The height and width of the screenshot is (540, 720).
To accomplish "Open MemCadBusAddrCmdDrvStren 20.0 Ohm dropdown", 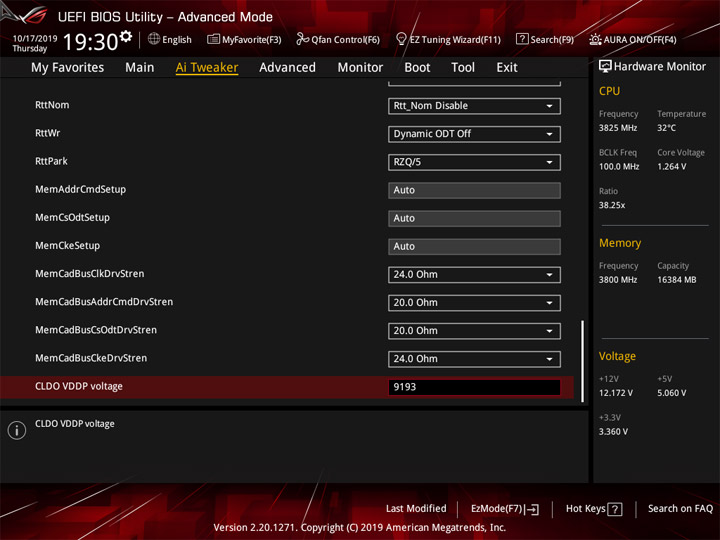I will tap(474, 303).
